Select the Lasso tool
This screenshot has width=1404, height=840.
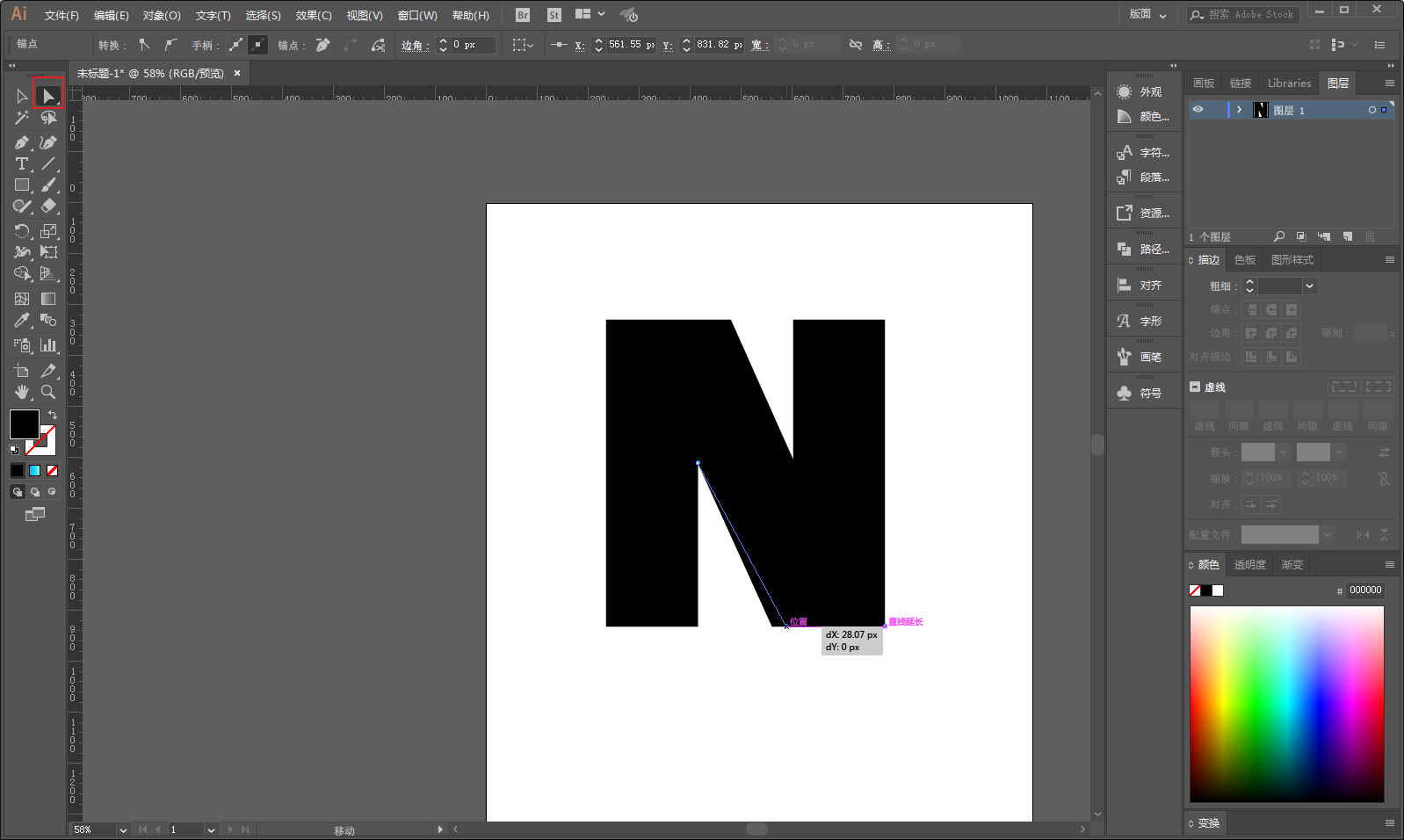pyautogui.click(x=48, y=118)
